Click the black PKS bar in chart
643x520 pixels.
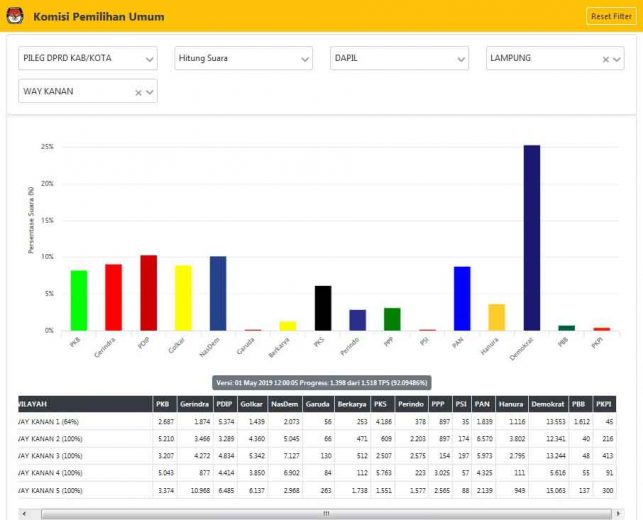[x=323, y=308]
